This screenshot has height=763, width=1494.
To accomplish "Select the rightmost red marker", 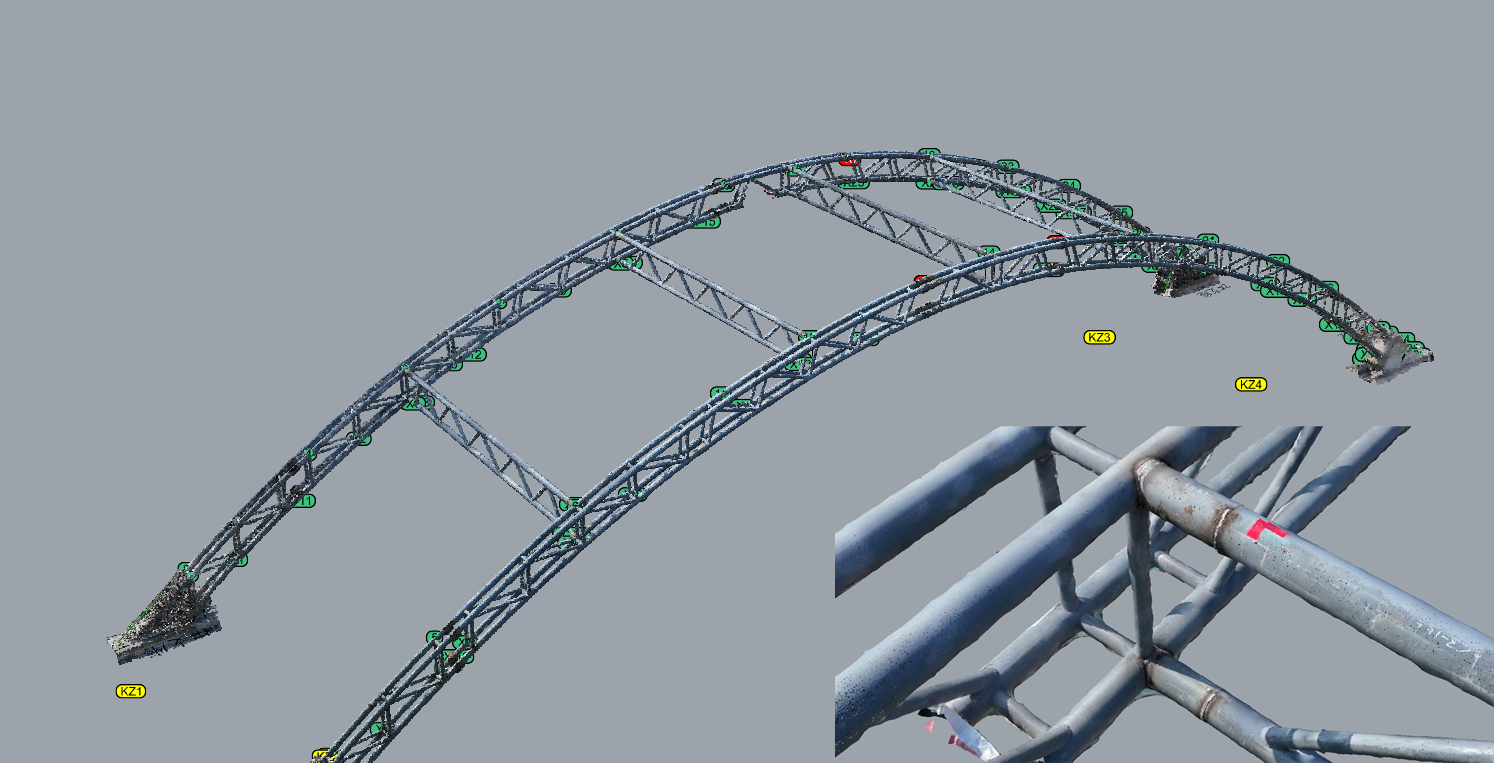I will tap(1056, 238).
